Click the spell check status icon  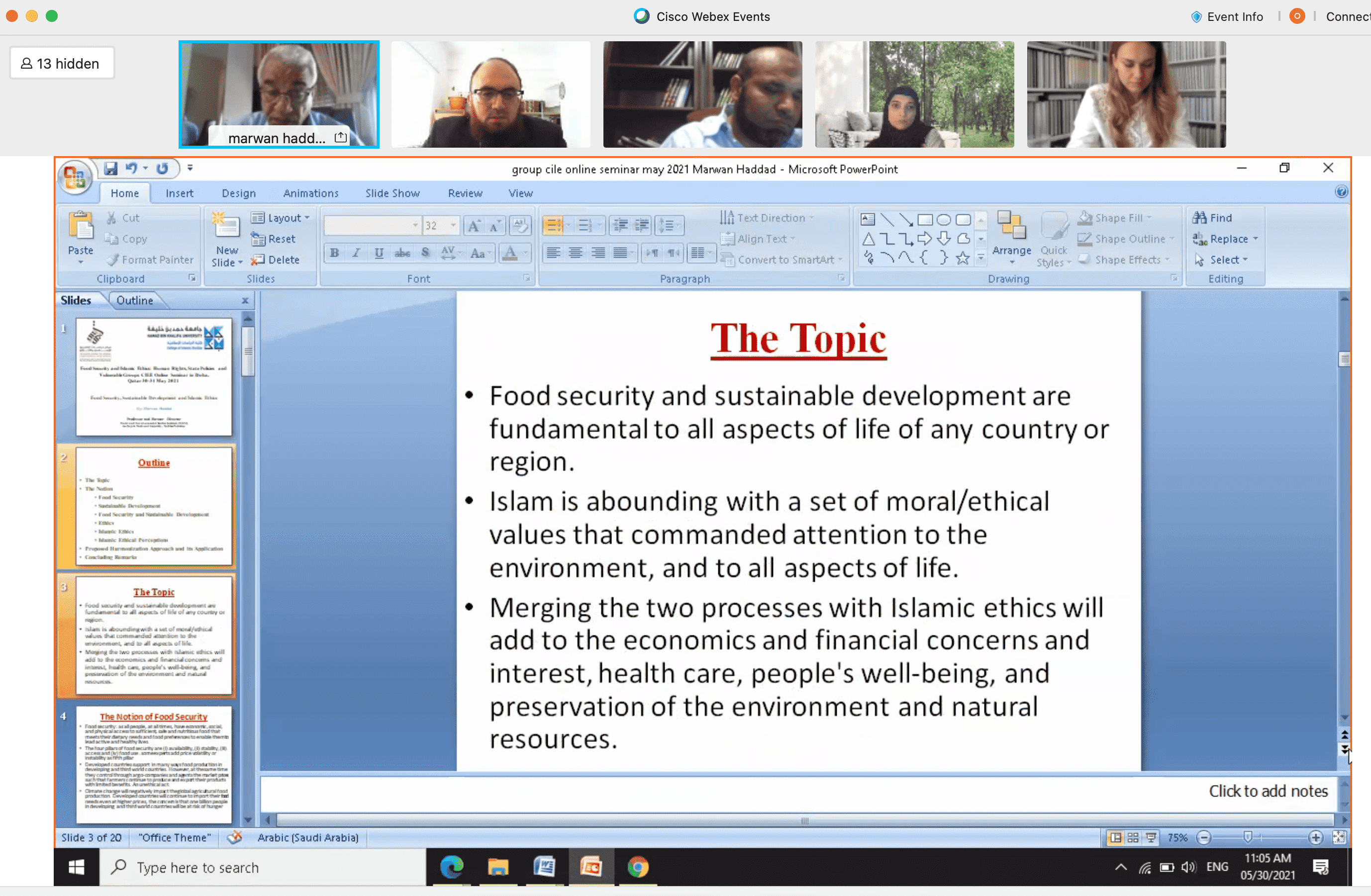click(x=234, y=837)
